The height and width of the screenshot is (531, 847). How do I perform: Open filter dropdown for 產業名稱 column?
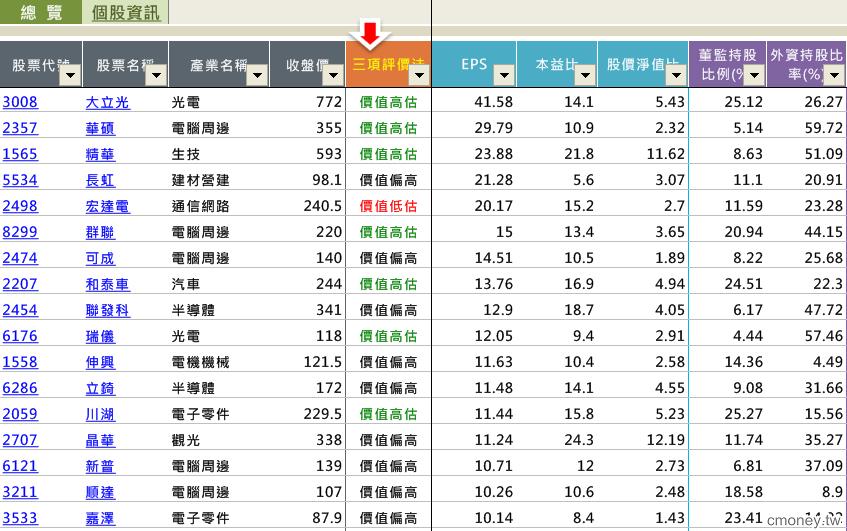(x=257, y=76)
